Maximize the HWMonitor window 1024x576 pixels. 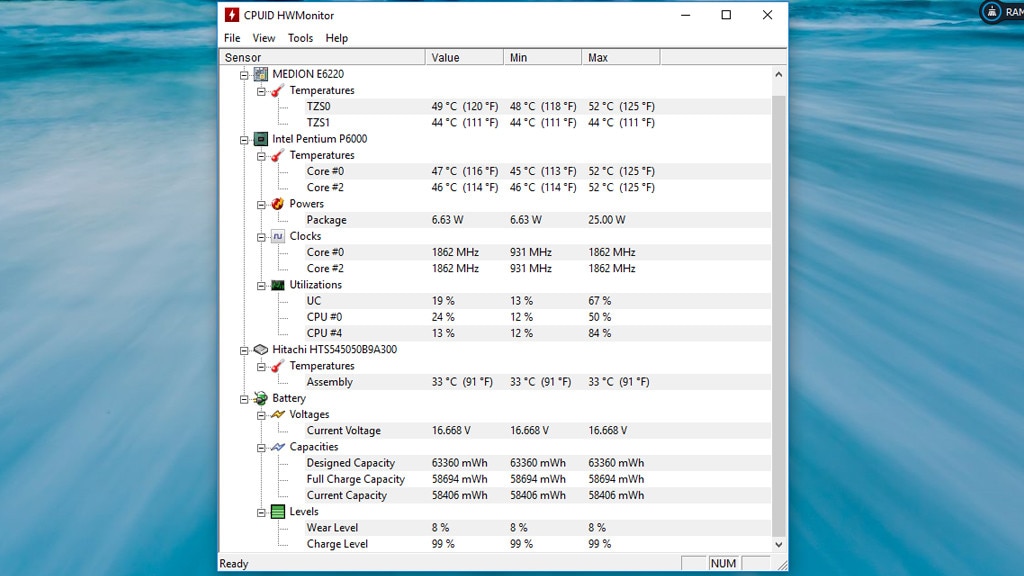click(x=726, y=15)
